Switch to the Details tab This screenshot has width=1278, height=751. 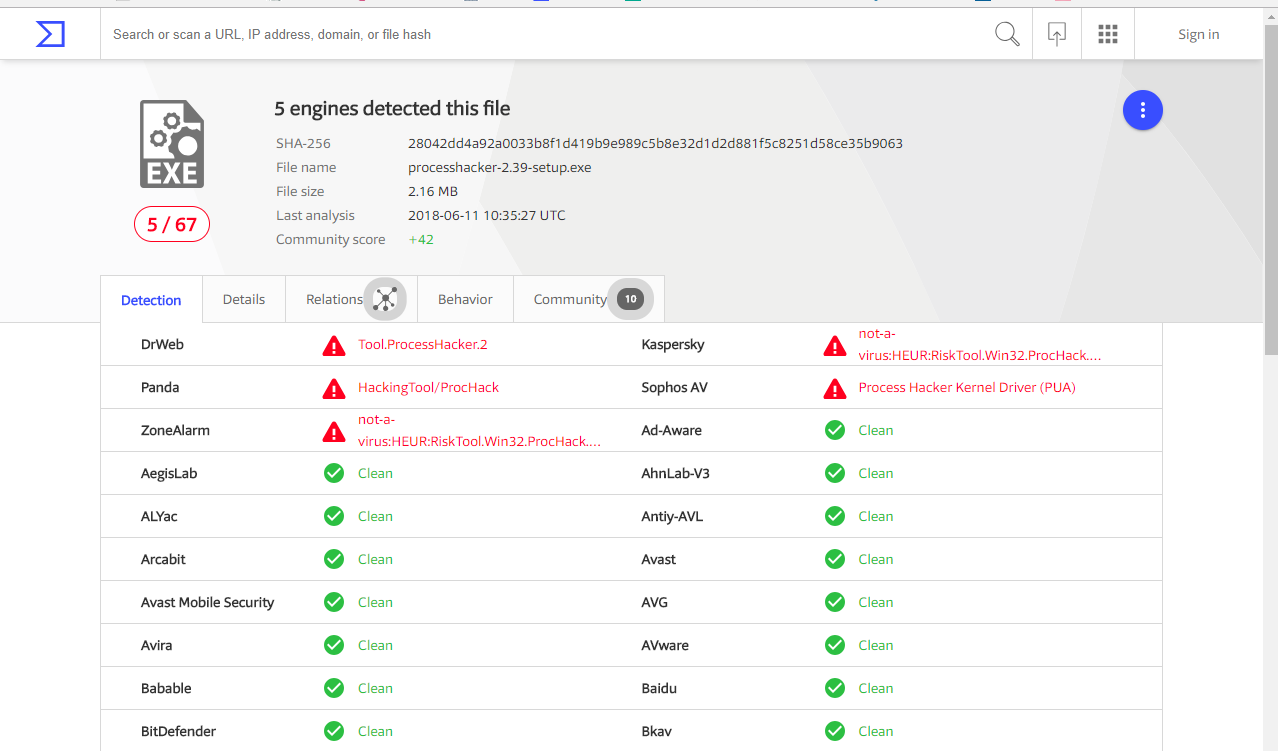[244, 299]
